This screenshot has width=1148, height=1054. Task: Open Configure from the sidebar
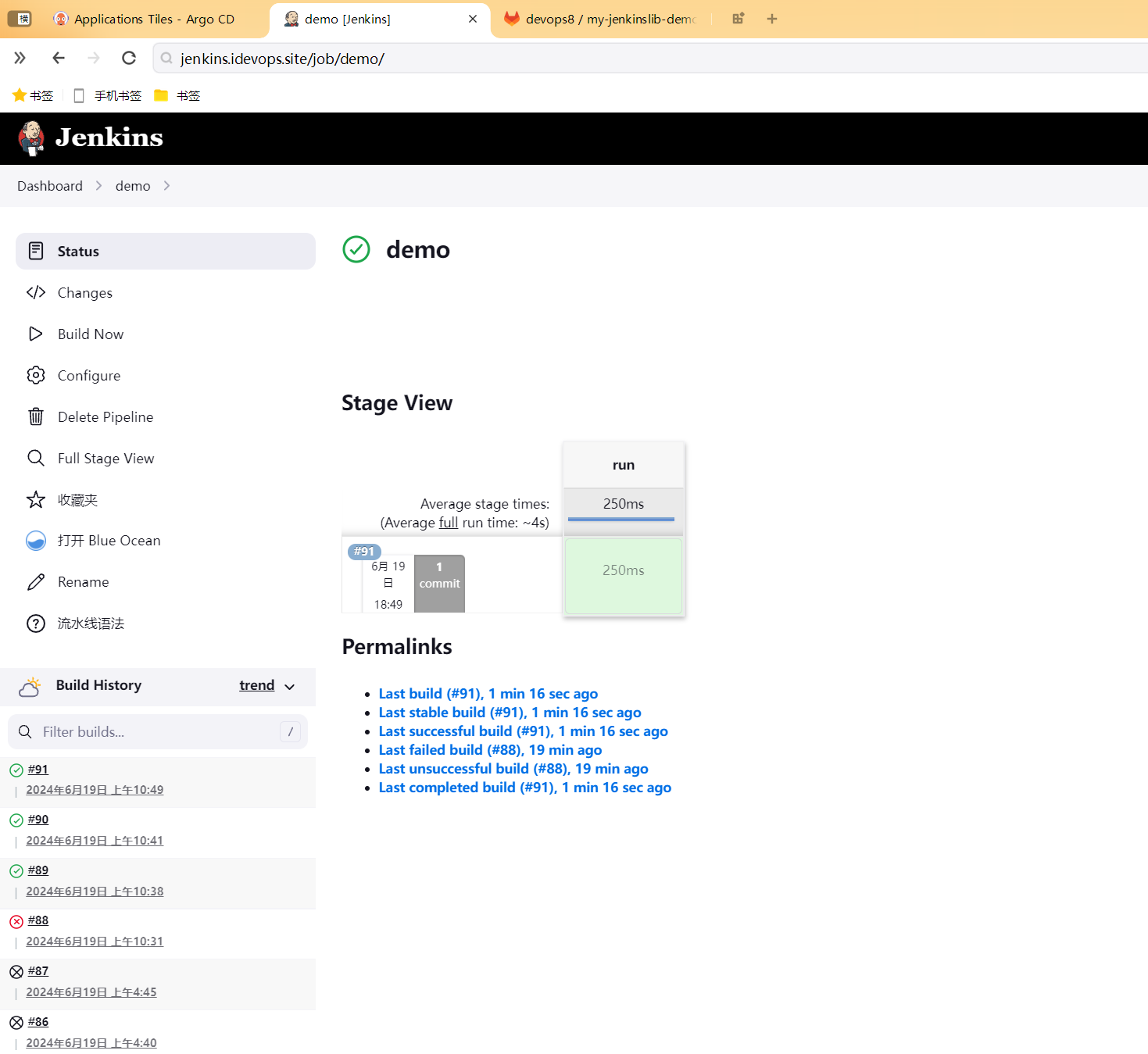point(166,375)
